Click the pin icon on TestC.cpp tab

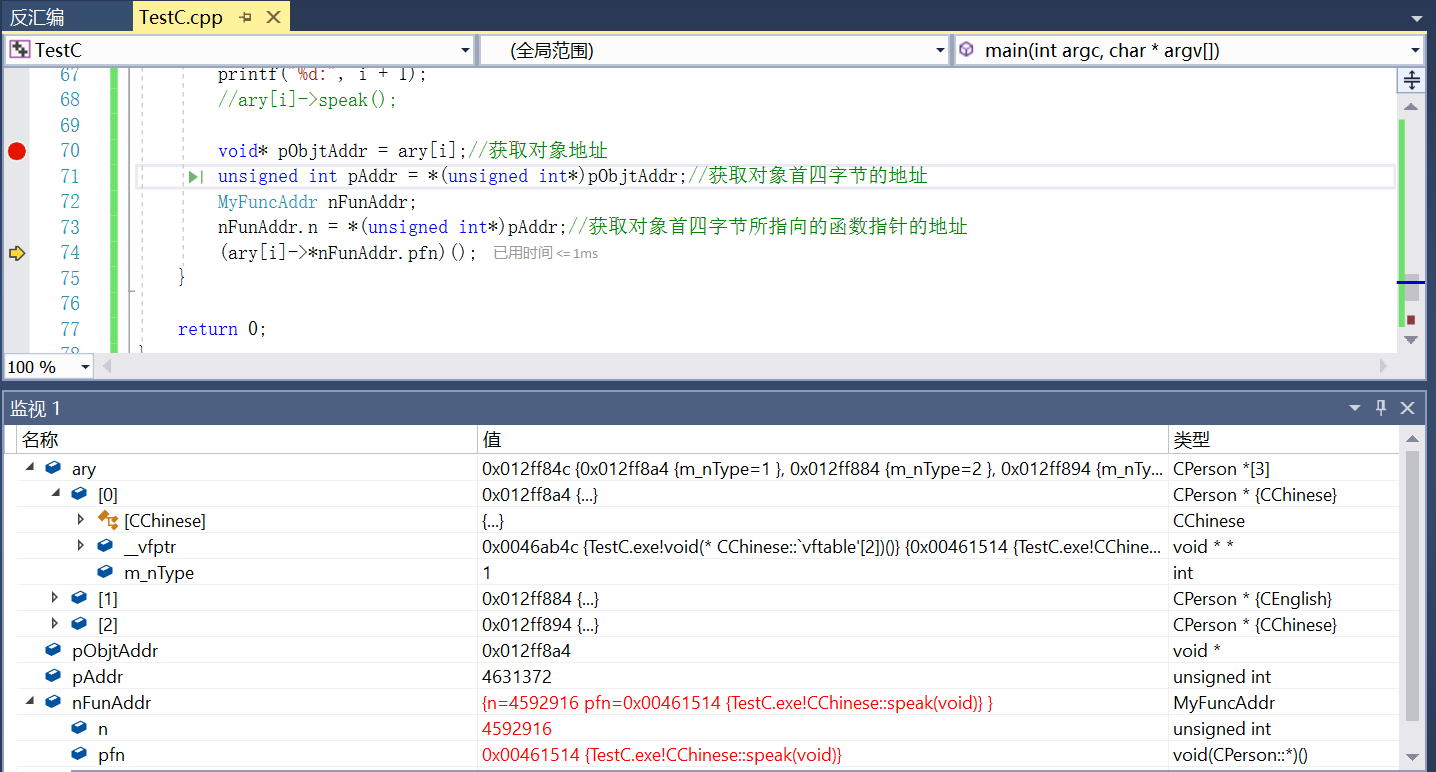pos(245,18)
